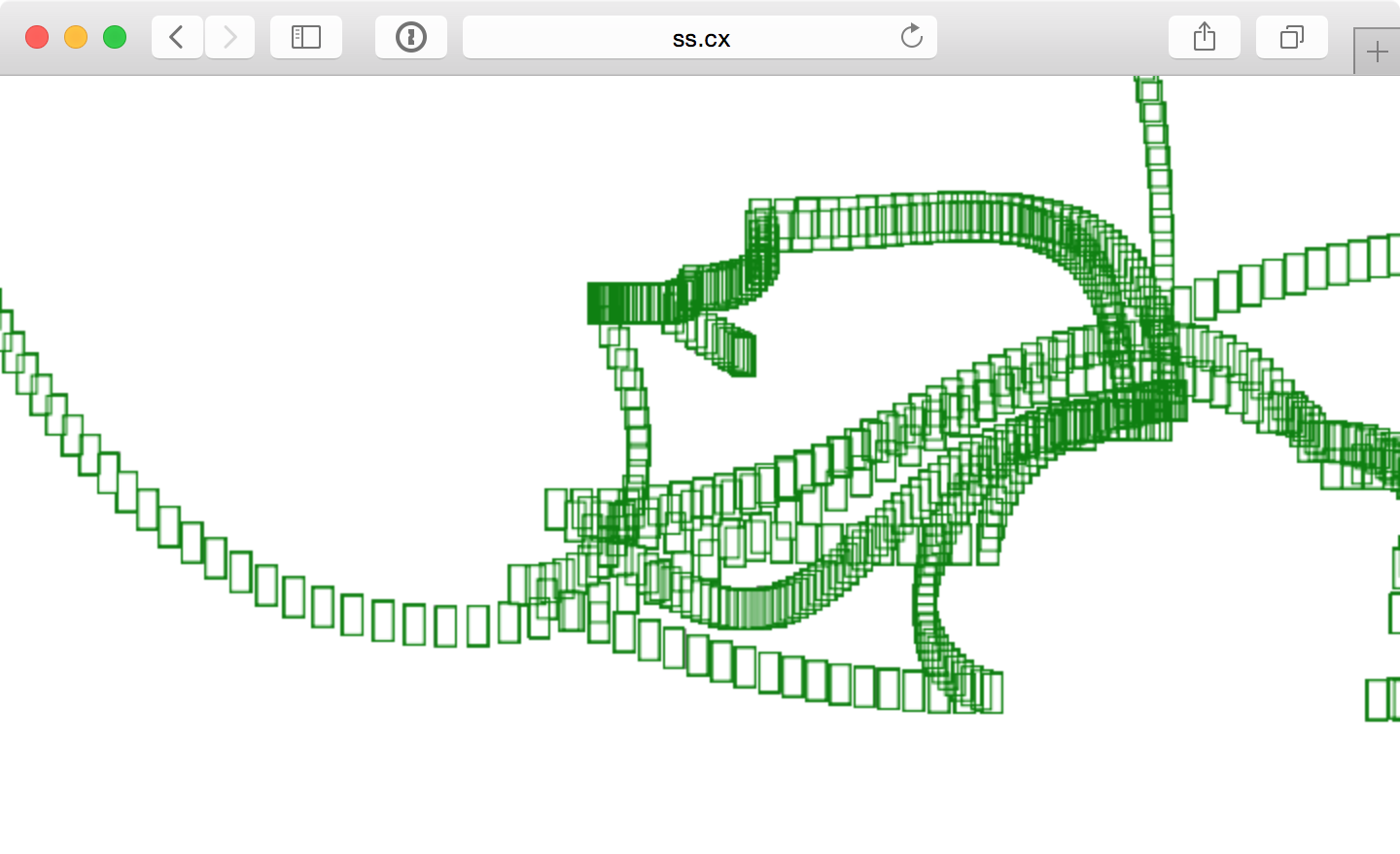Enter full screen with the green button
The width and height of the screenshot is (1400, 854).
coord(115,37)
